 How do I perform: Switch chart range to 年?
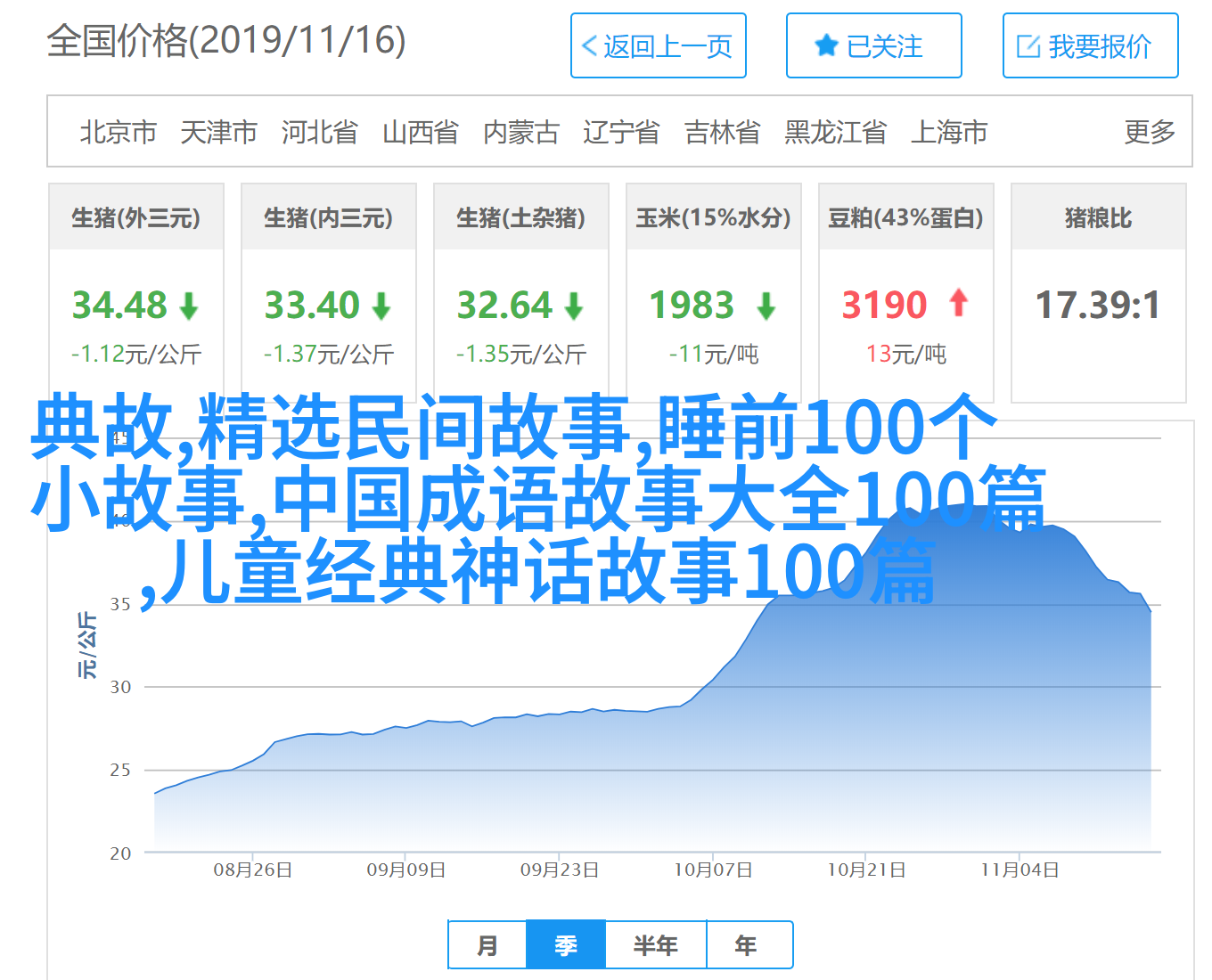click(747, 945)
